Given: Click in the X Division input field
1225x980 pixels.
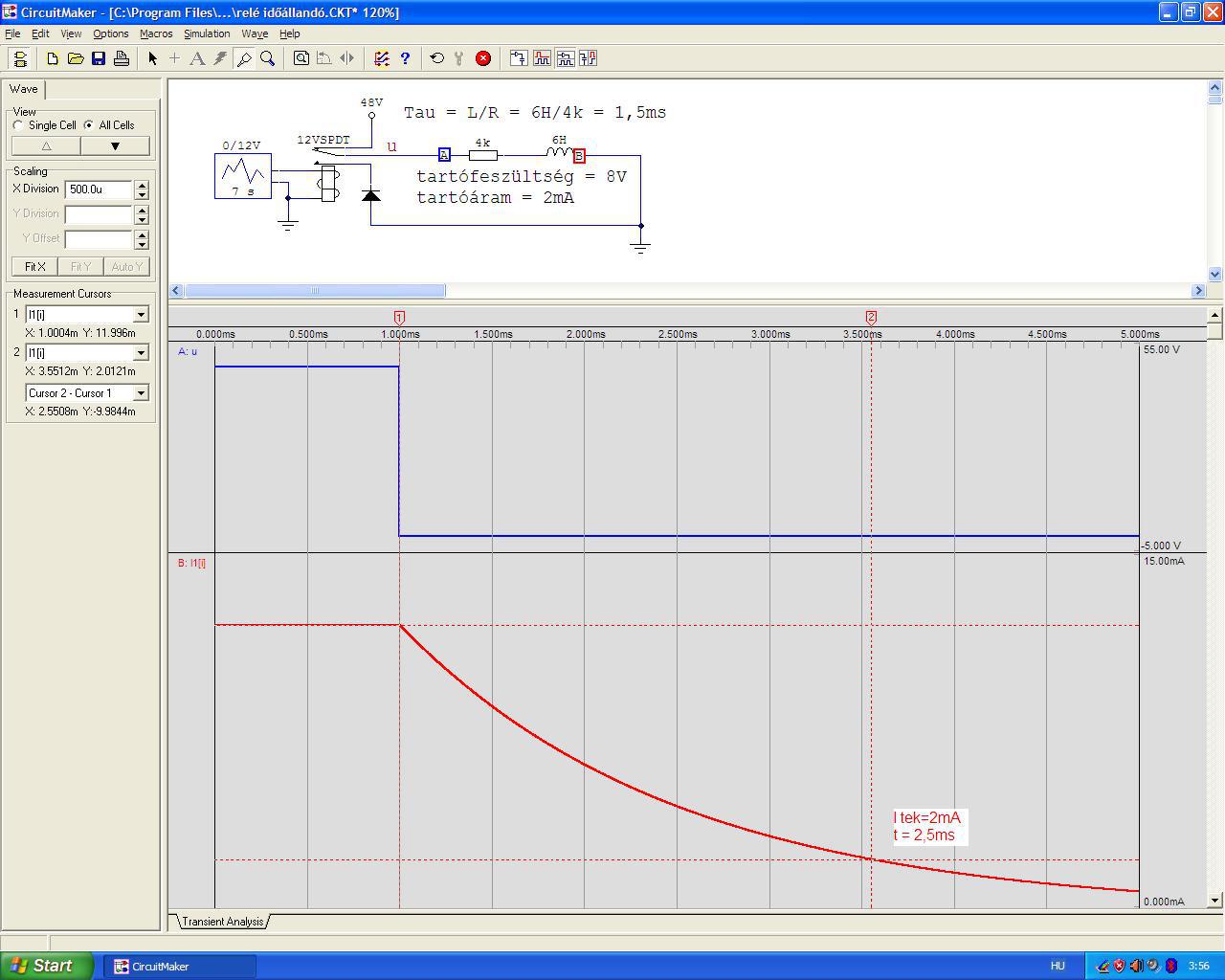Looking at the screenshot, I should coord(99,189).
